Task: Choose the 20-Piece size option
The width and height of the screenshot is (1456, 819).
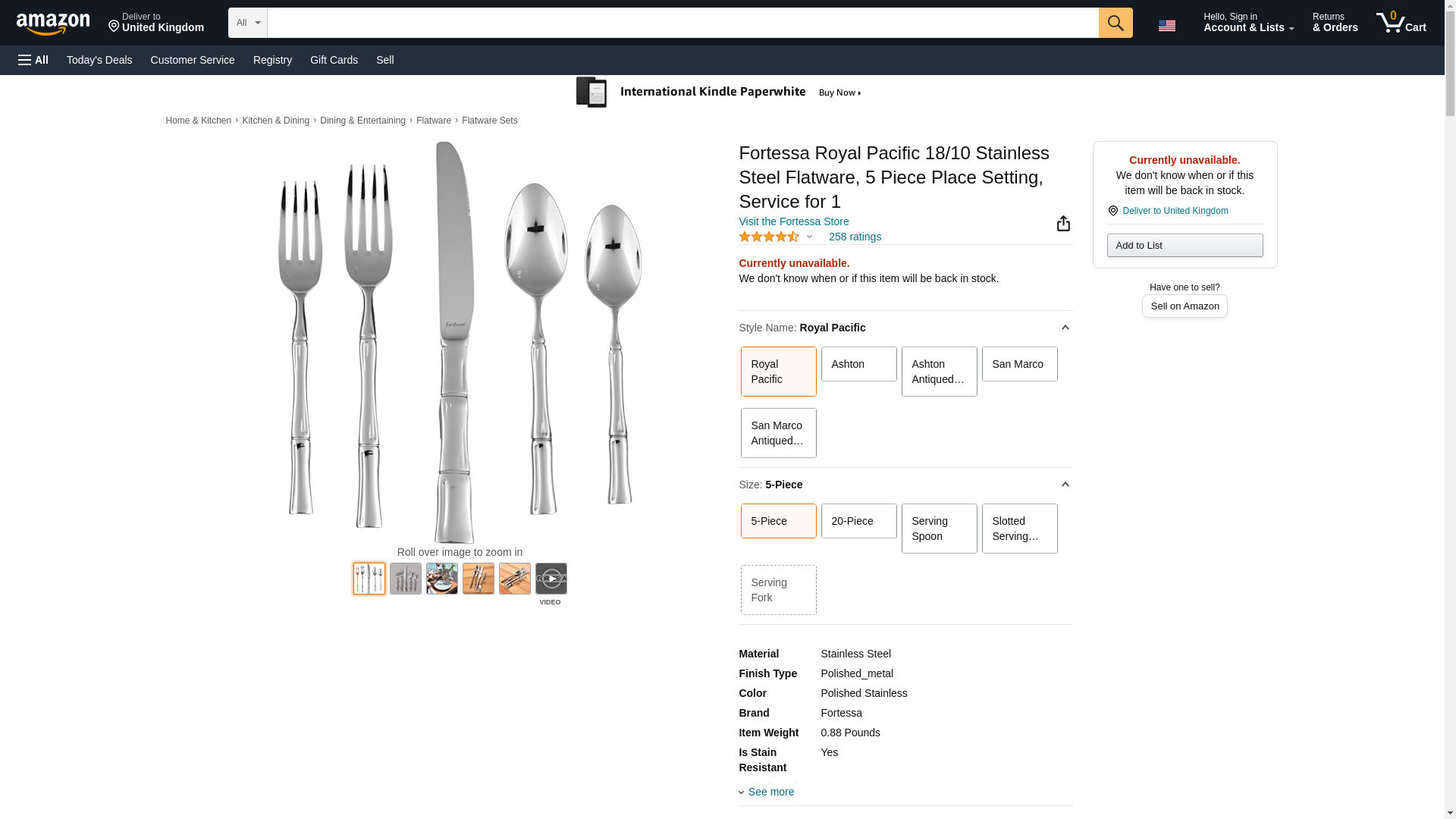Action: pyautogui.click(x=858, y=521)
